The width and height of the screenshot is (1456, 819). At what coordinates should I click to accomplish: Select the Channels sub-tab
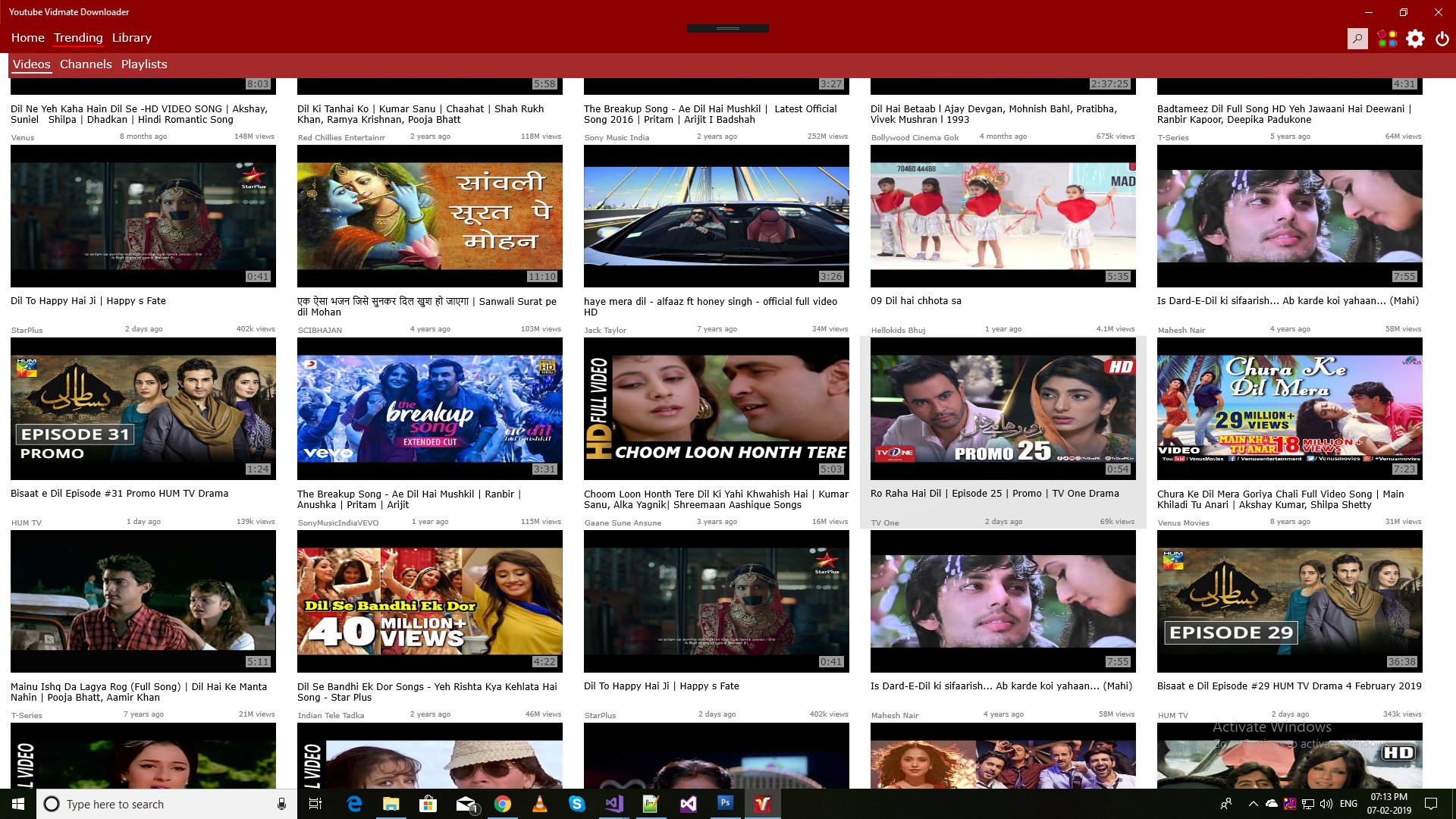click(x=86, y=64)
